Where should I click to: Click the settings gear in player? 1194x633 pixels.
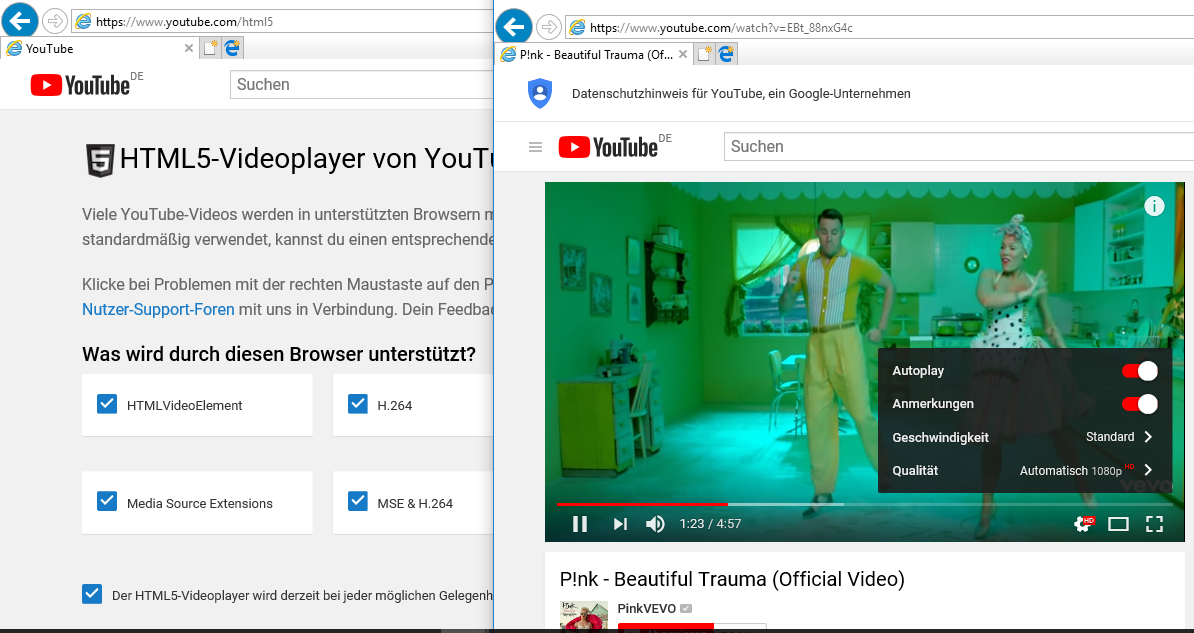[x=1083, y=523]
